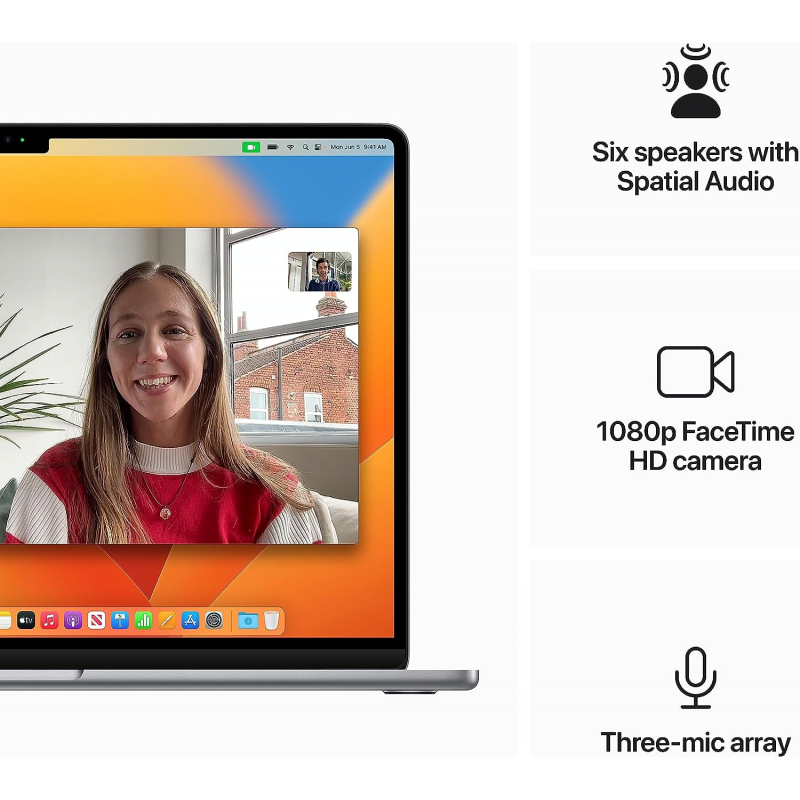Click the News app dock icon

(96, 620)
